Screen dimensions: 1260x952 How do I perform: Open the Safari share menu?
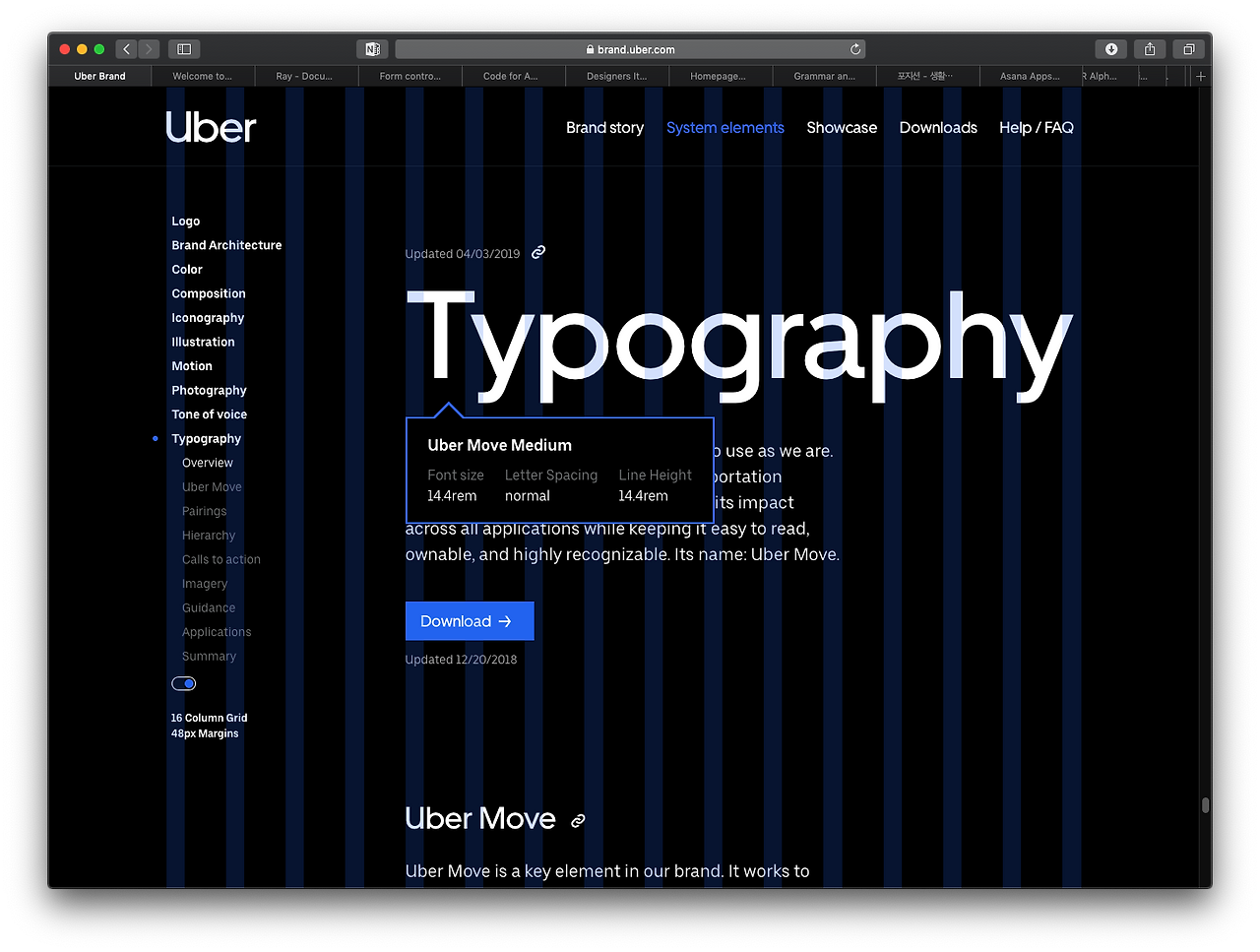point(1150,49)
